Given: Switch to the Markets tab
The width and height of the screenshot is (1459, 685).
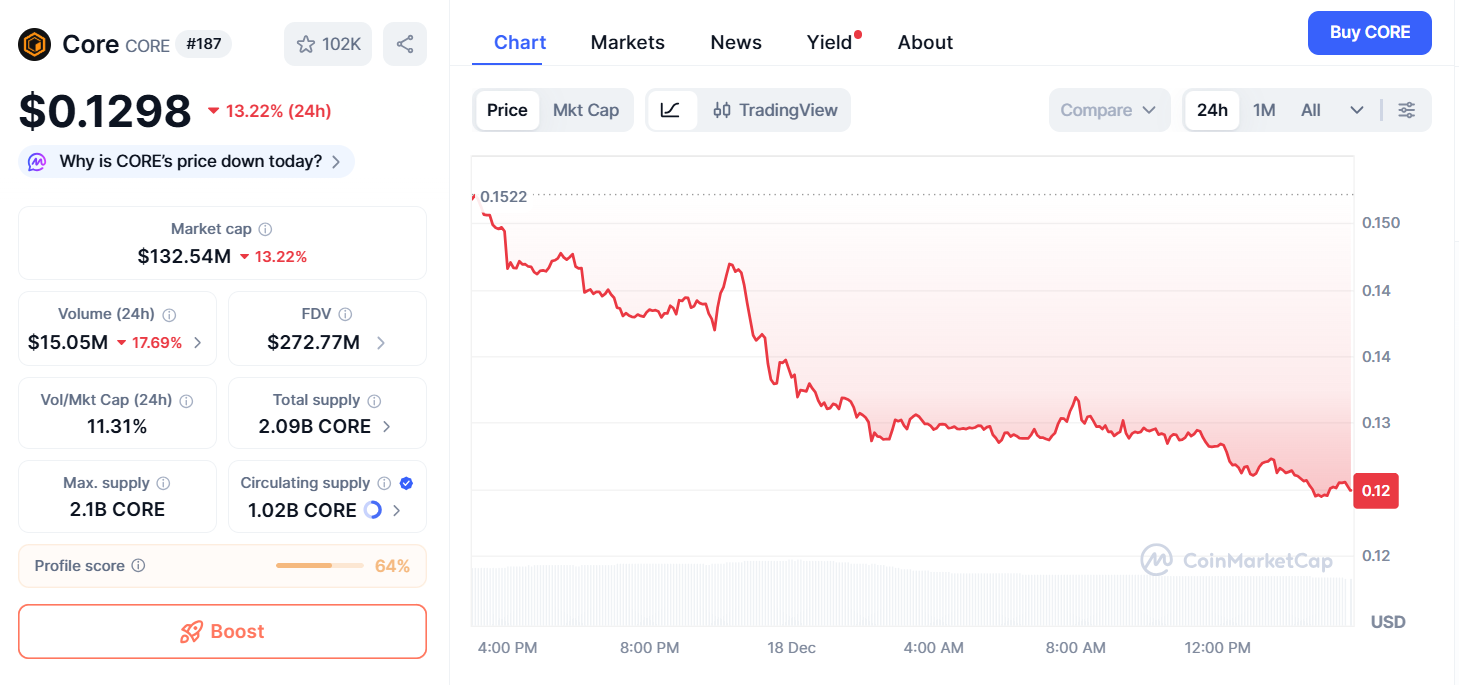Looking at the screenshot, I should (627, 42).
